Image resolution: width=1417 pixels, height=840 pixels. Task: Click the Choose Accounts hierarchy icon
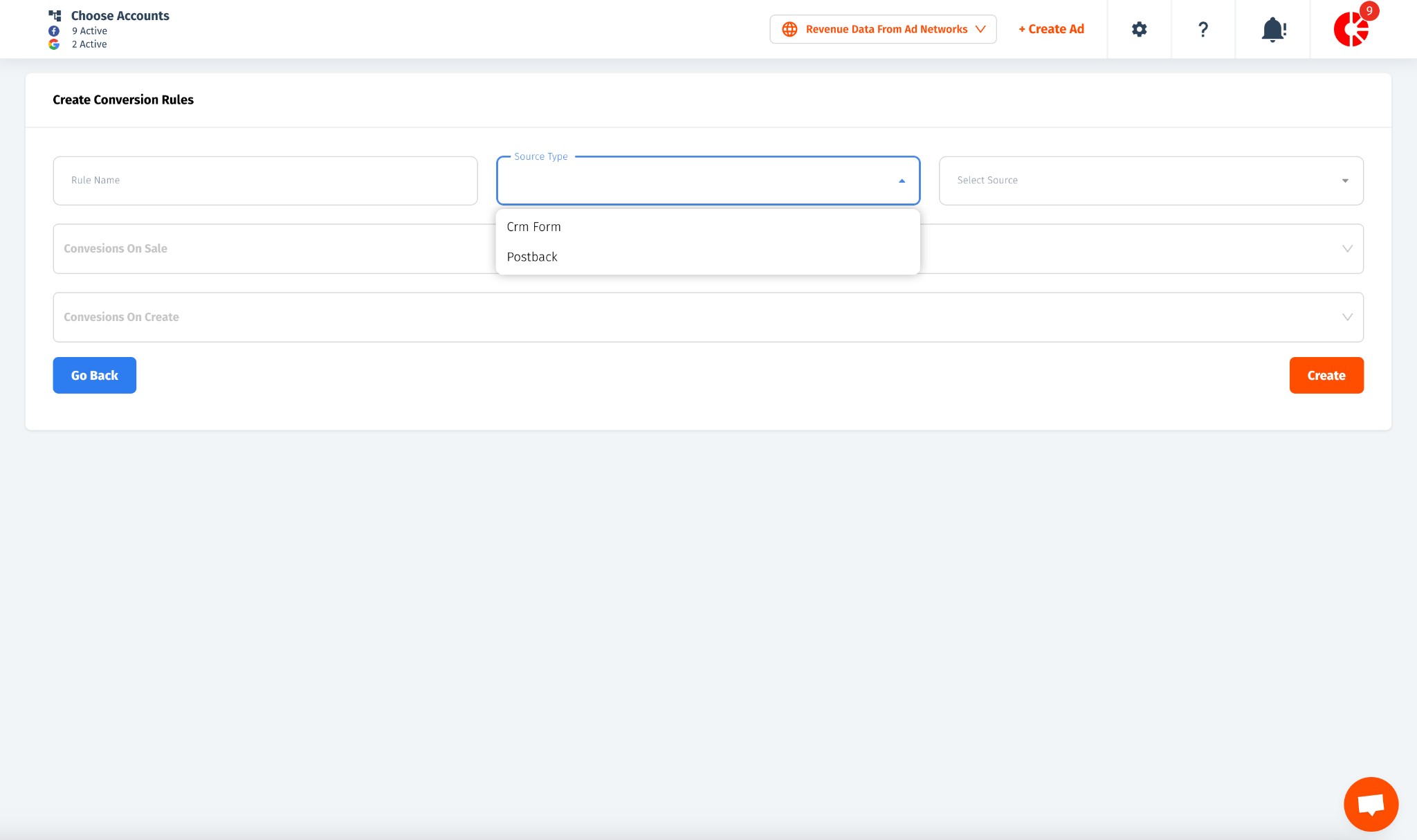[x=55, y=15]
